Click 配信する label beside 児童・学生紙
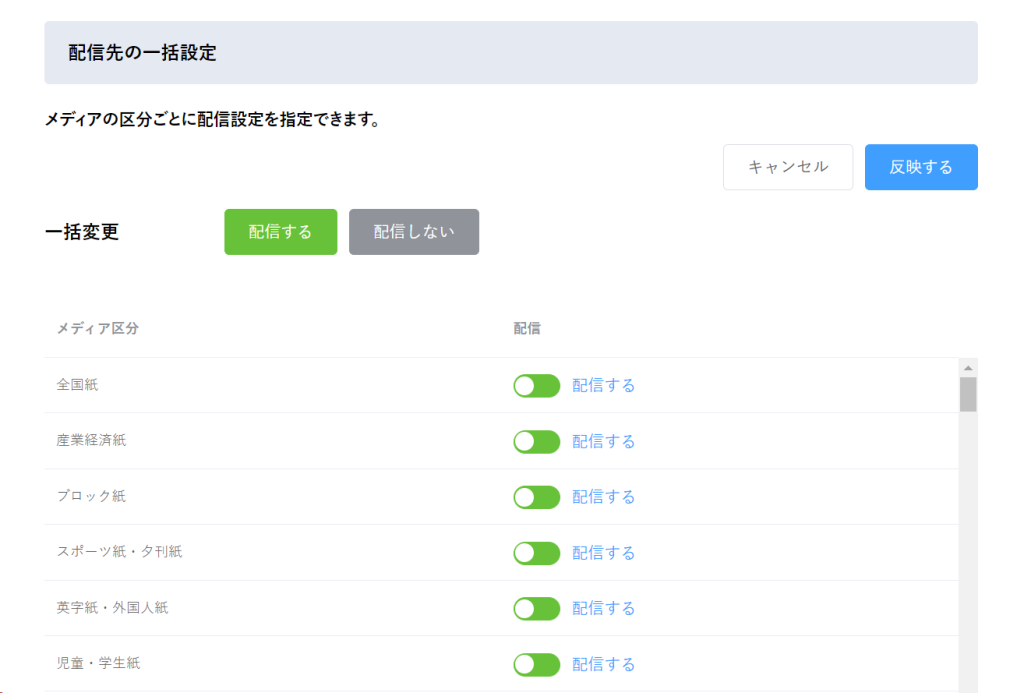Image resolution: width=1024 pixels, height=693 pixels. [603, 664]
